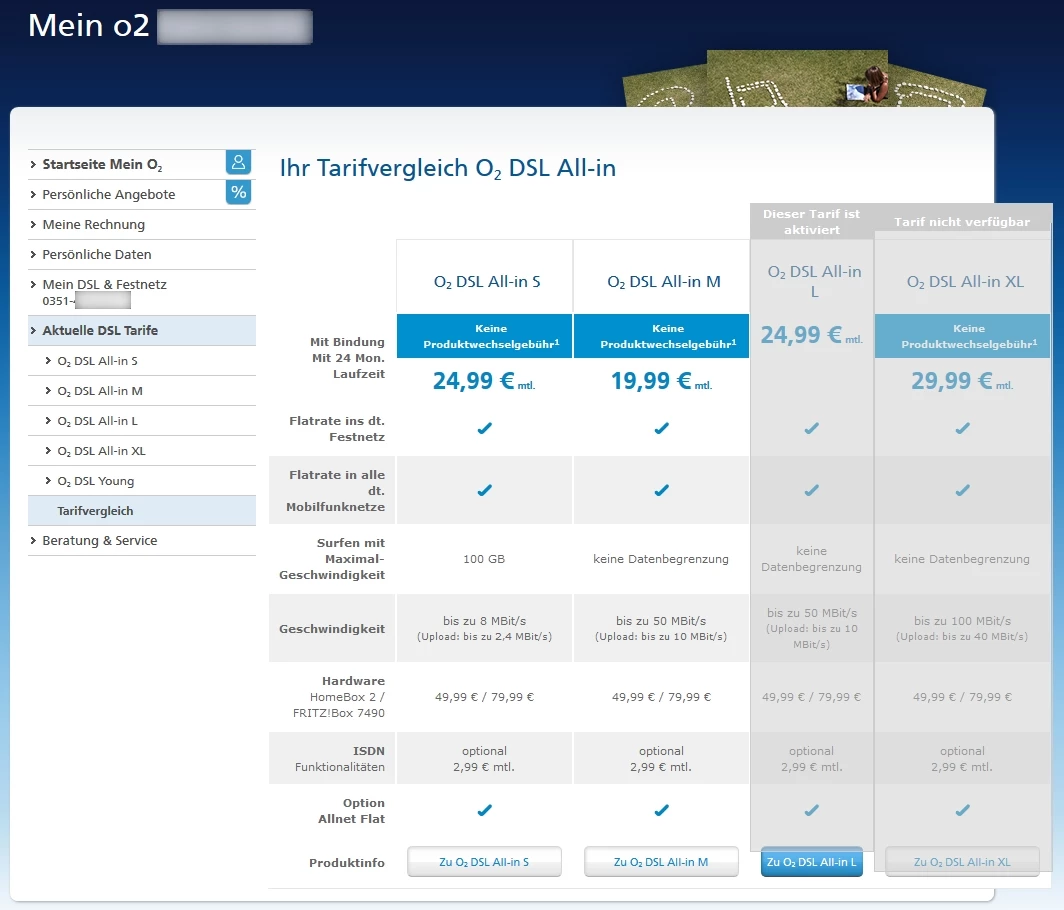Click Keine Produktwechselgebühr banner for All-in XL
The height and width of the screenshot is (910, 1064).
962,336
